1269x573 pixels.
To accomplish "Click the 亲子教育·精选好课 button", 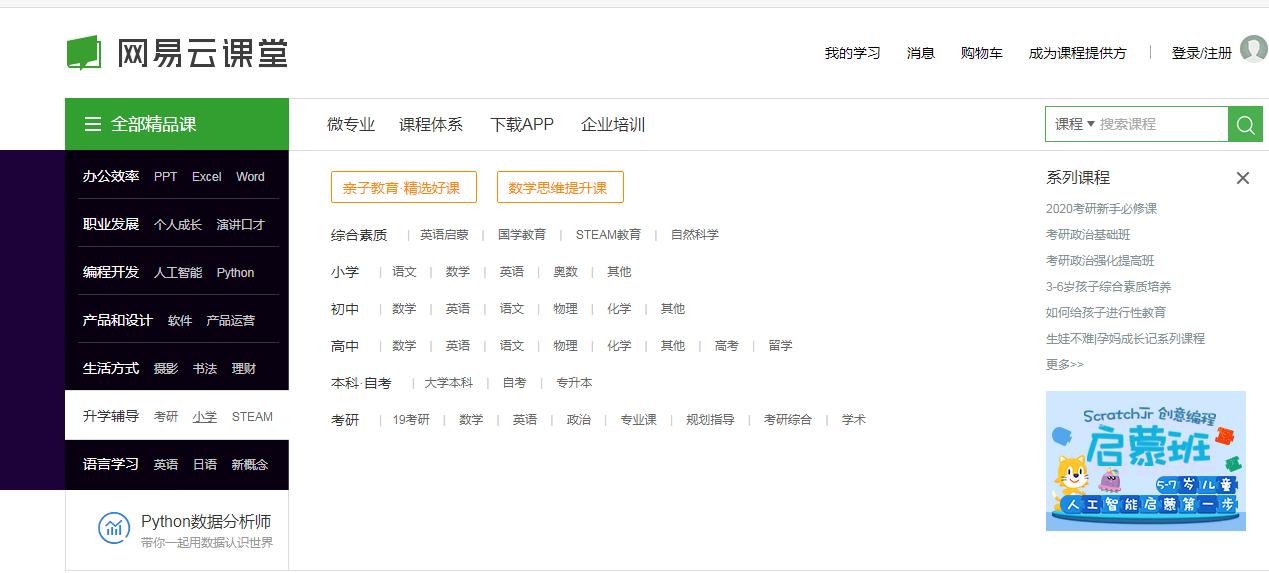I will click(403, 187).
